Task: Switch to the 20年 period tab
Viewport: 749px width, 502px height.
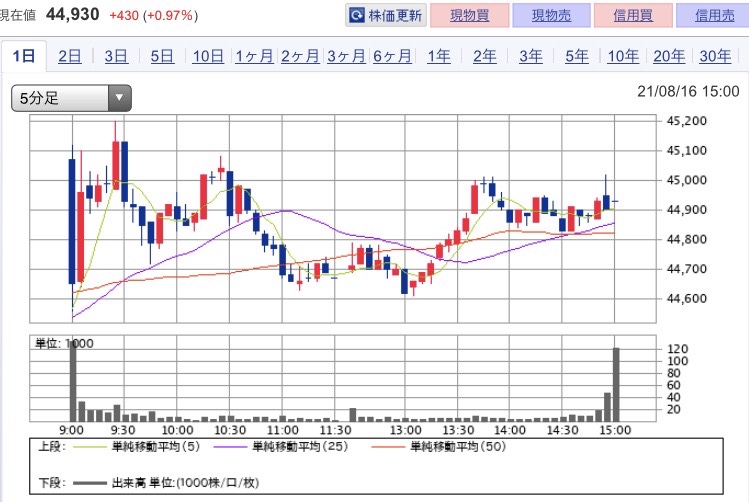Action: [x=669, y=56]
